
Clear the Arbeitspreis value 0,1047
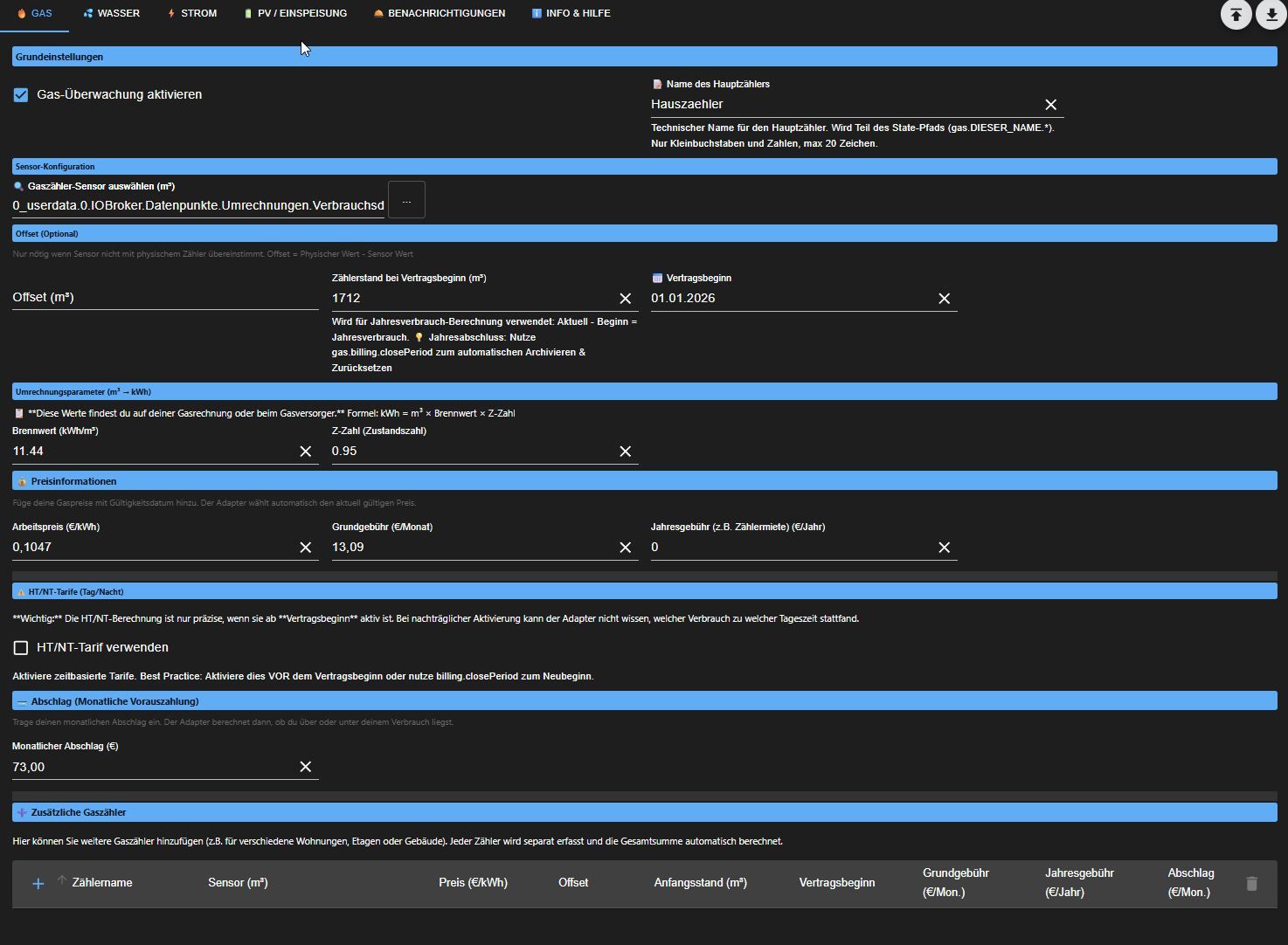pyautogui.click(x=305, y=548)
